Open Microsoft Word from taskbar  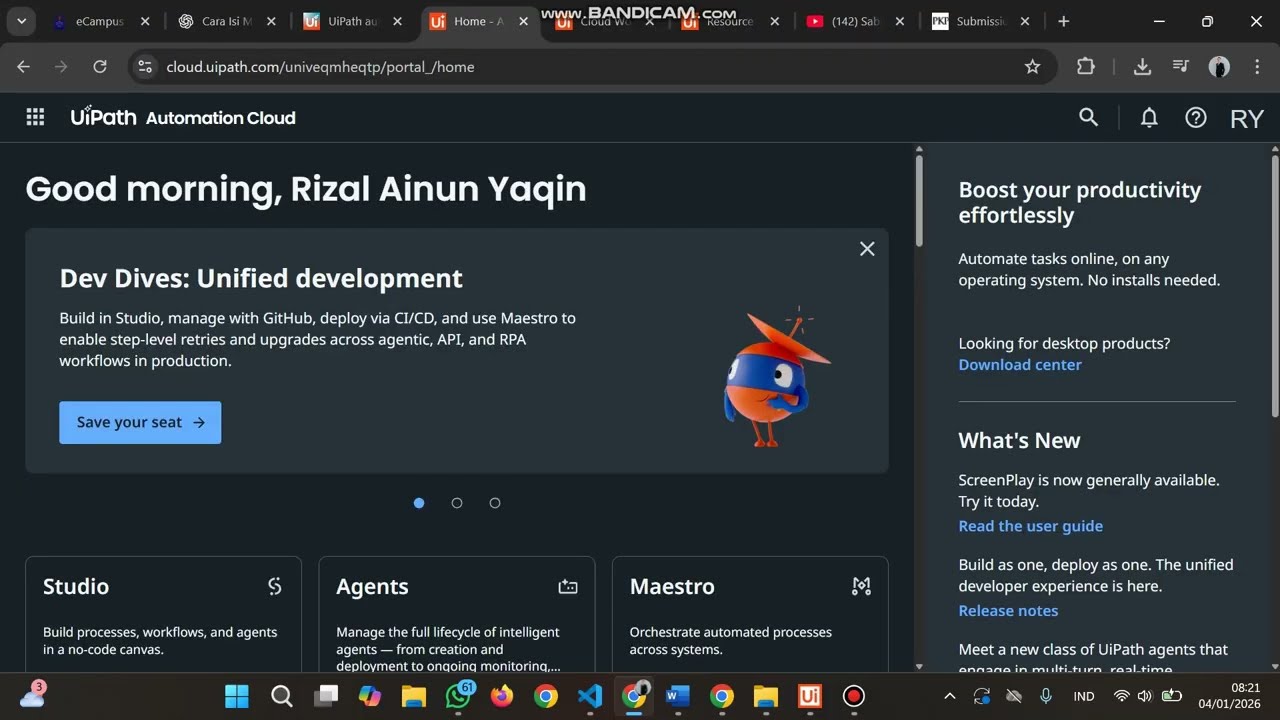(x=678, y=696)
